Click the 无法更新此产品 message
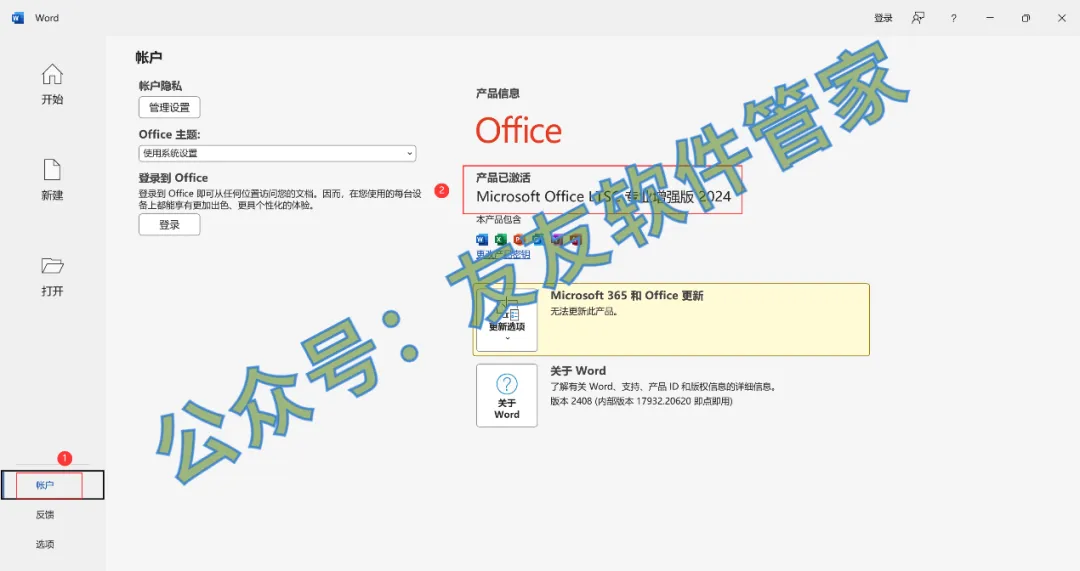1080x571 pixels. coord(584,311)
